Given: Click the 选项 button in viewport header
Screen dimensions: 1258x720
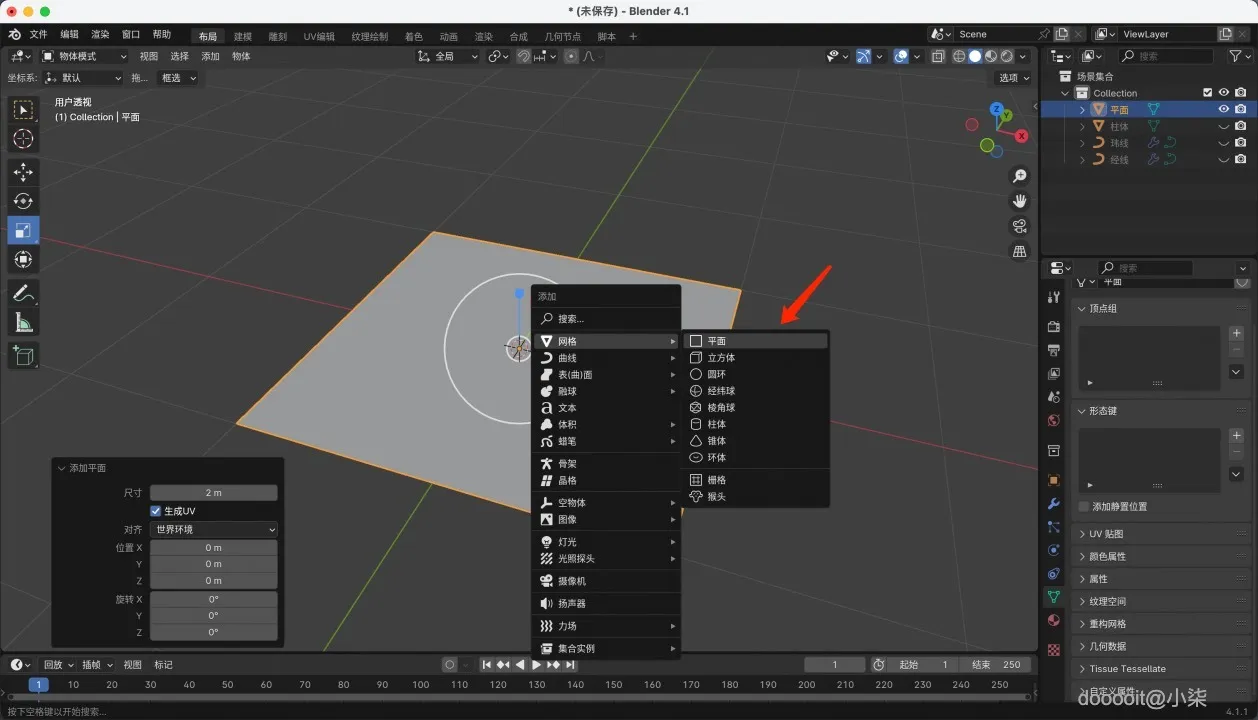Looking at the screenshot, I should click(x=1014, y=78).
